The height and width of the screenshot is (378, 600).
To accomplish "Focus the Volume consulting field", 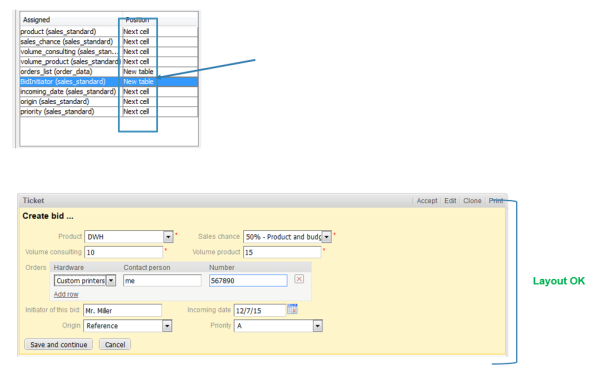I will [124, 252].
